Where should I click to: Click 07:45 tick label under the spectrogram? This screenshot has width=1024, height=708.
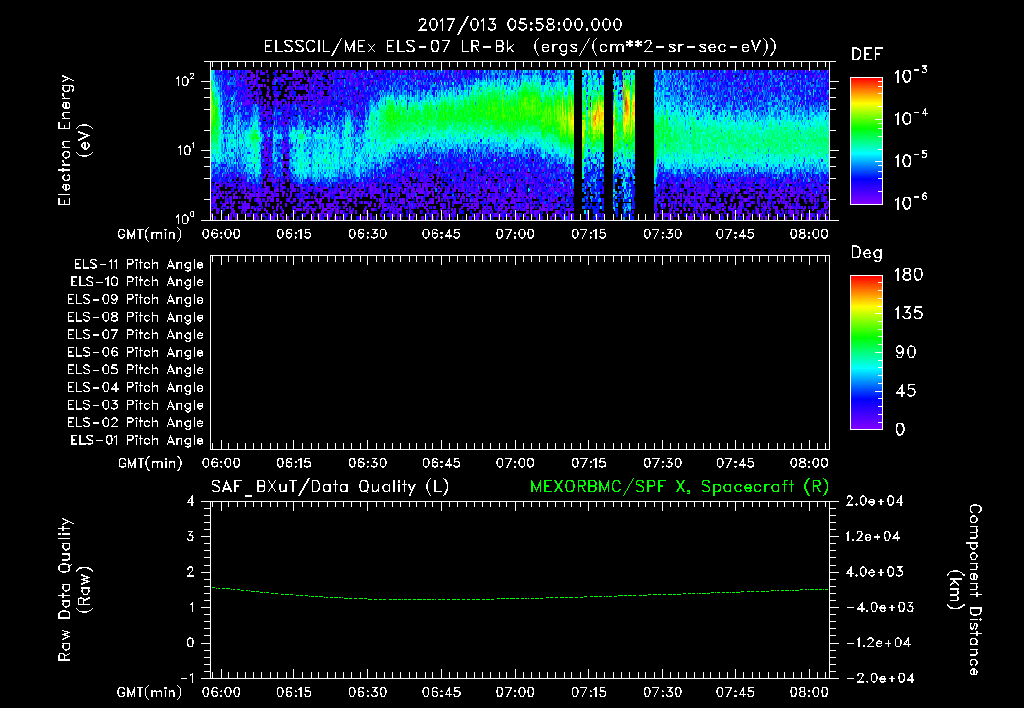[x=735, y=234]
